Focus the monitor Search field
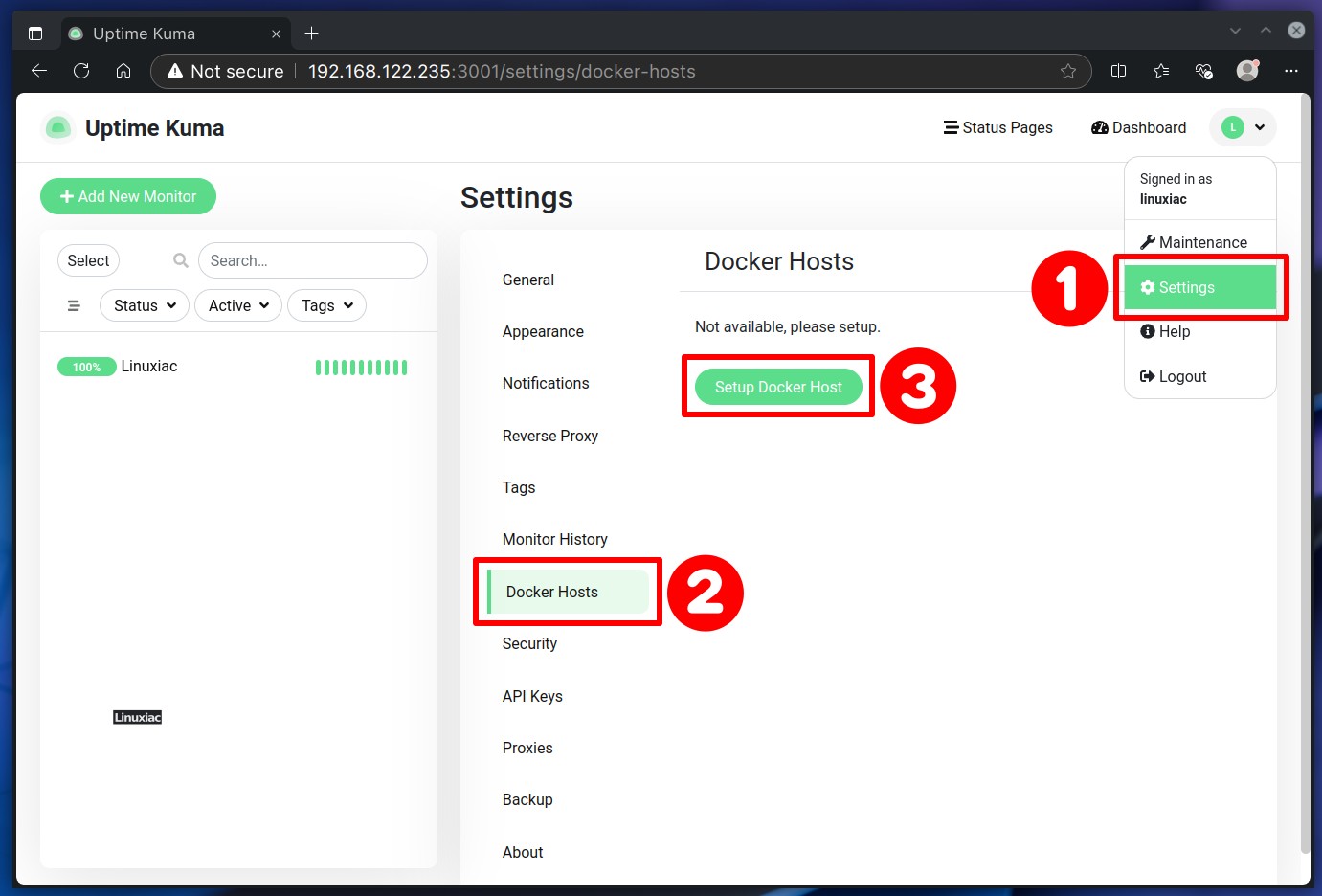 (312, 260)
